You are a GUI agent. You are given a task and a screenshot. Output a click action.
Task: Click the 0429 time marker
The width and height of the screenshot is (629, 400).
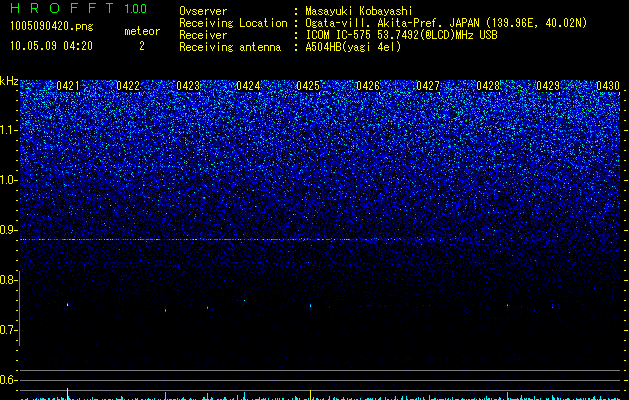548,86
